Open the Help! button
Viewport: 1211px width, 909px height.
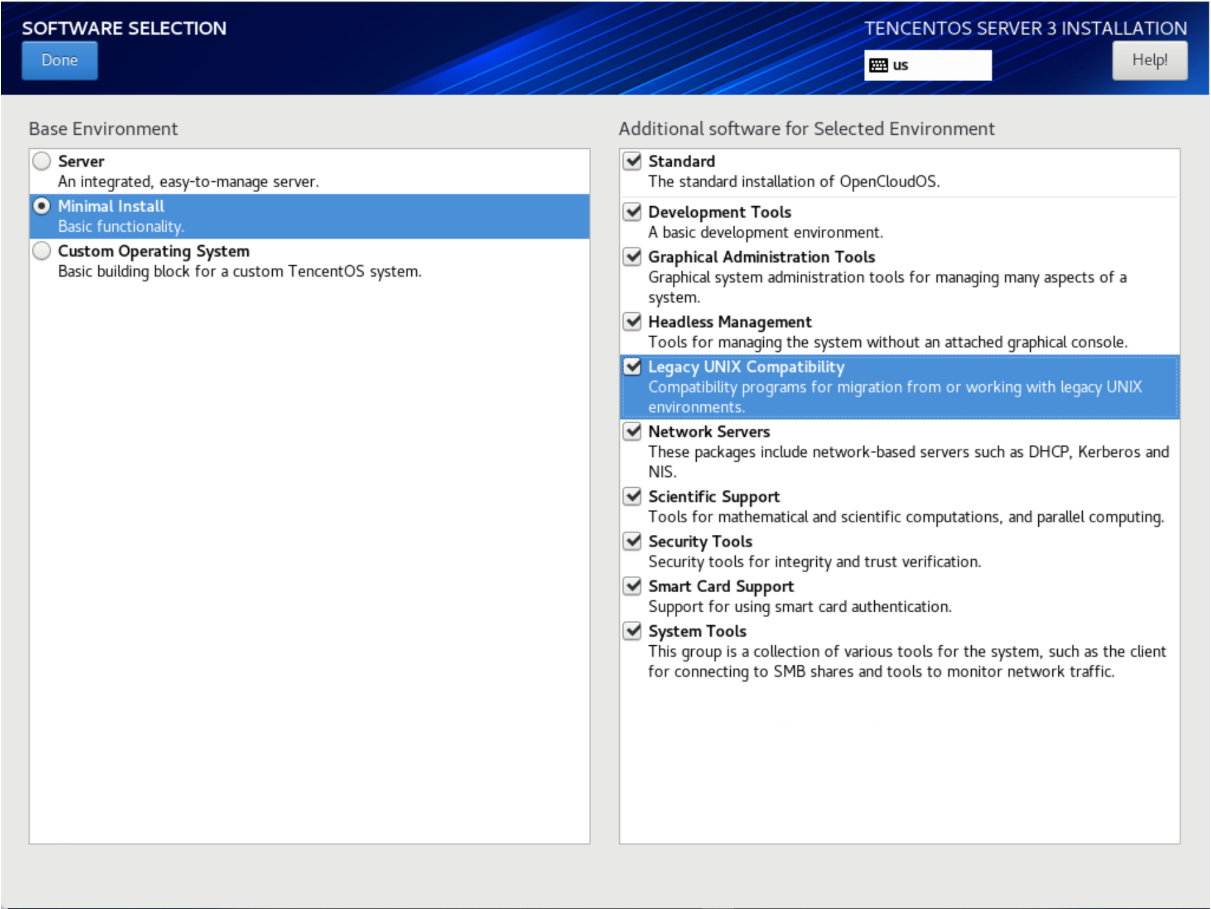point(1149,60)
